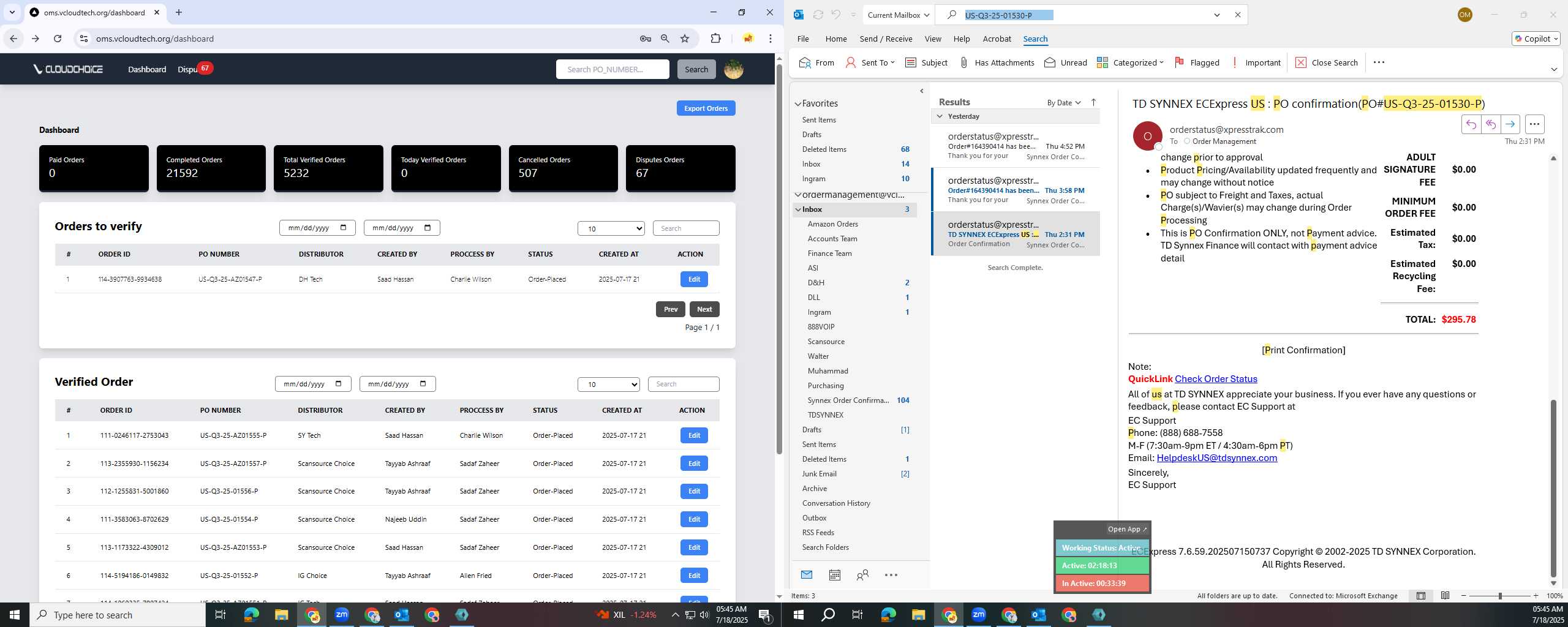
Task: Switch to Outlook Calendar view icon
Action: (x=834, y=575)
